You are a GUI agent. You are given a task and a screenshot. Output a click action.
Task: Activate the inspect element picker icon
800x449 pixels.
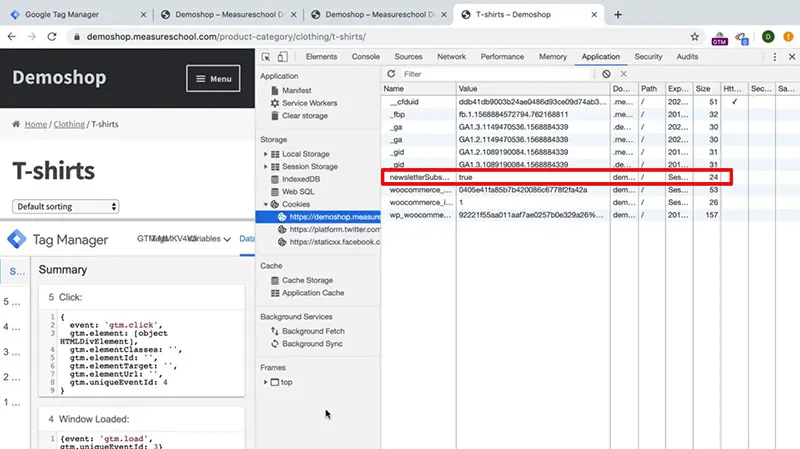click(266, 57)
